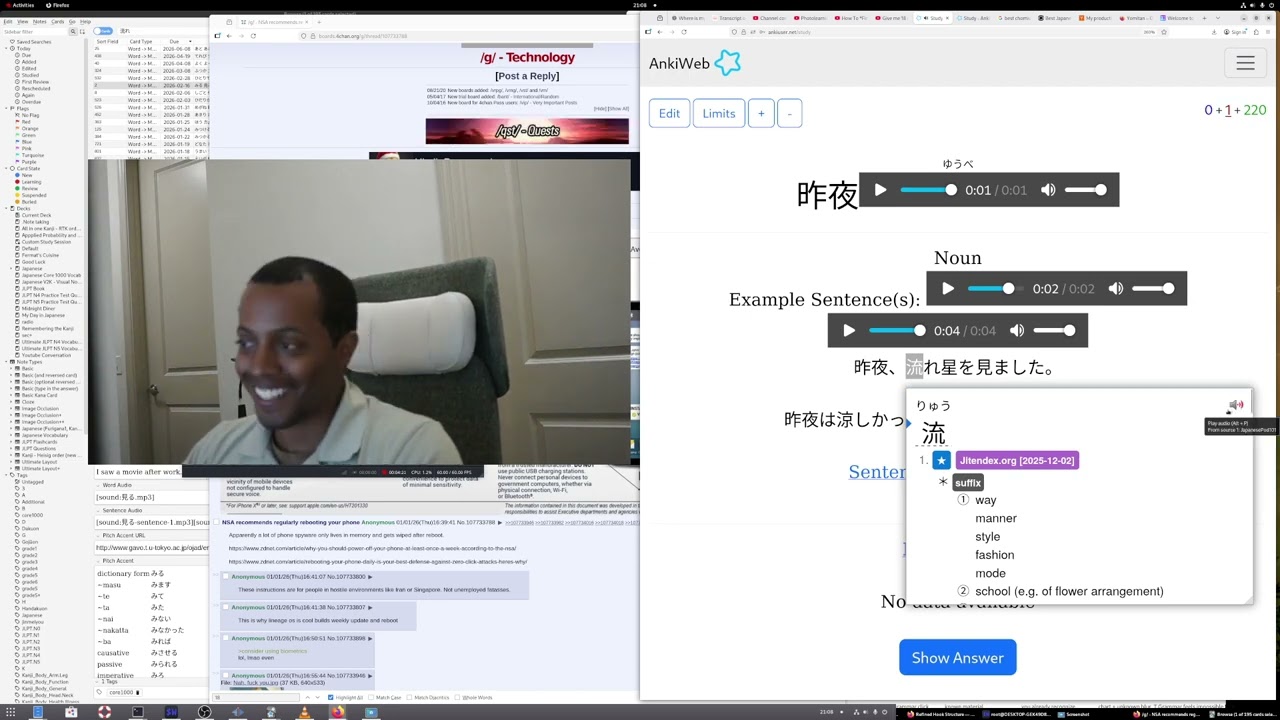
Task: Click the plus button next to Limits
Action: [x=761, y=113]
